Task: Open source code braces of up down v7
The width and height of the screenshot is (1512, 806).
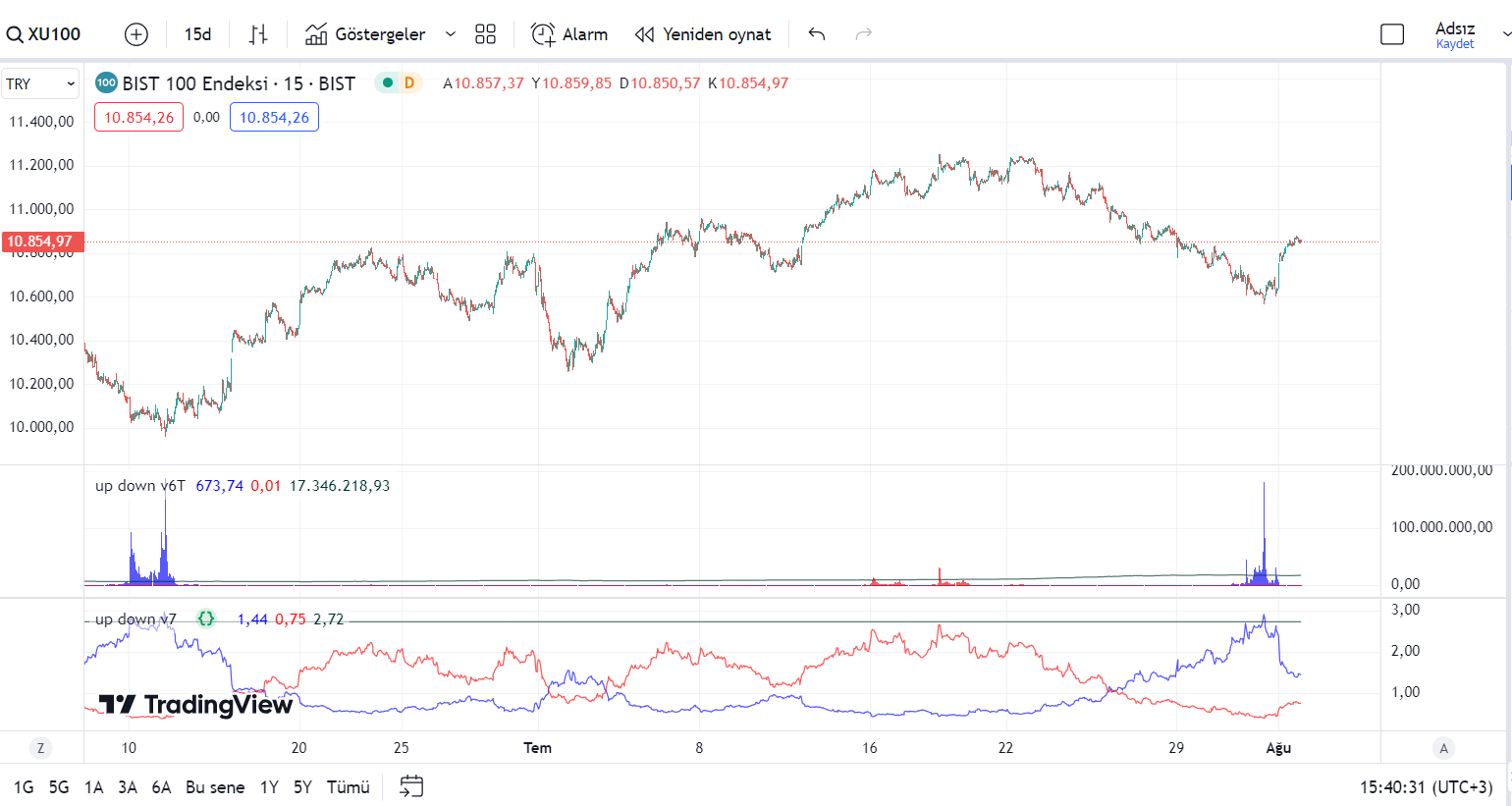Action: click(206, 618)
